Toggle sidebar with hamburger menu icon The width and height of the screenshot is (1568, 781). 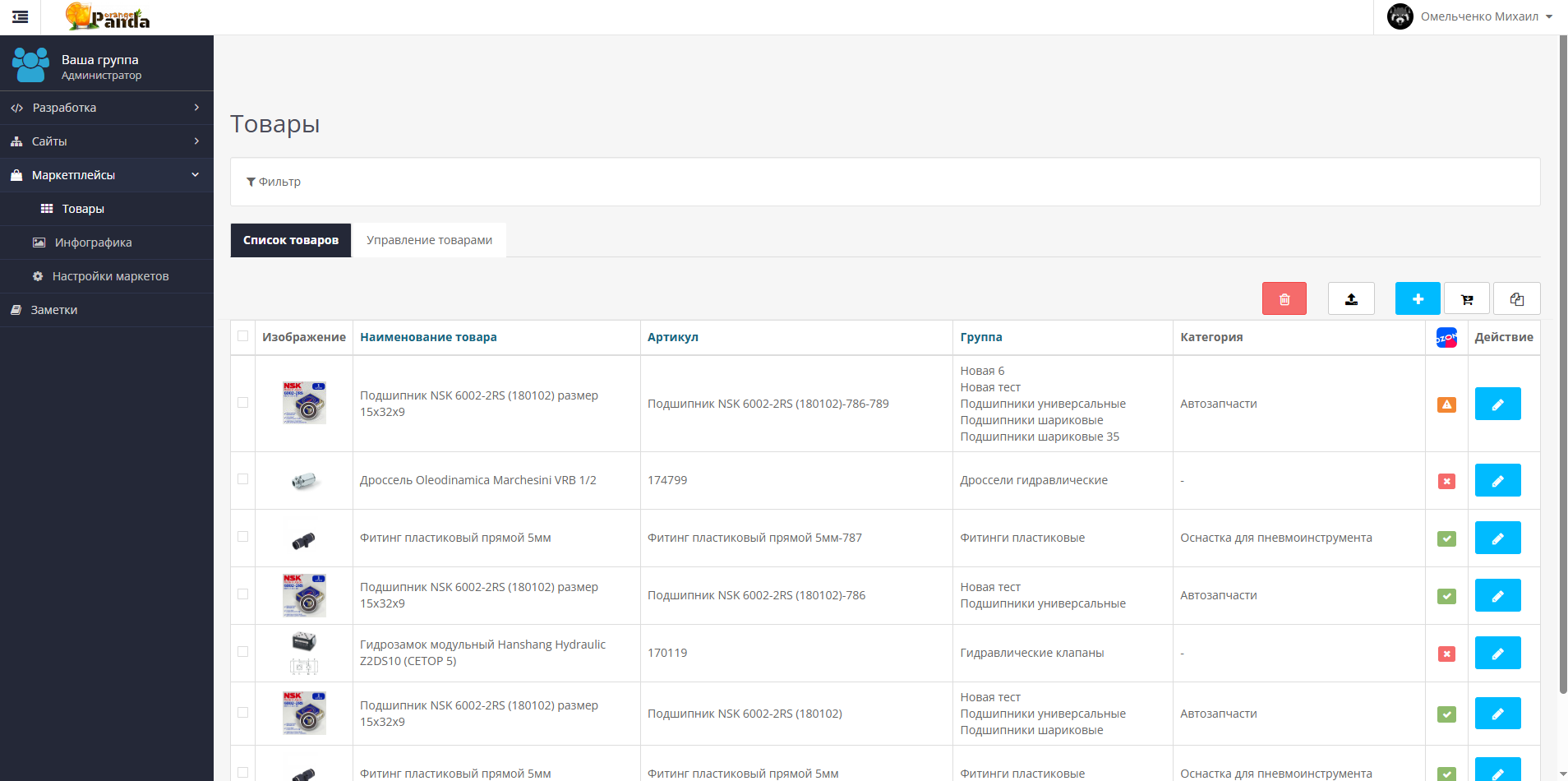(21, 16)
